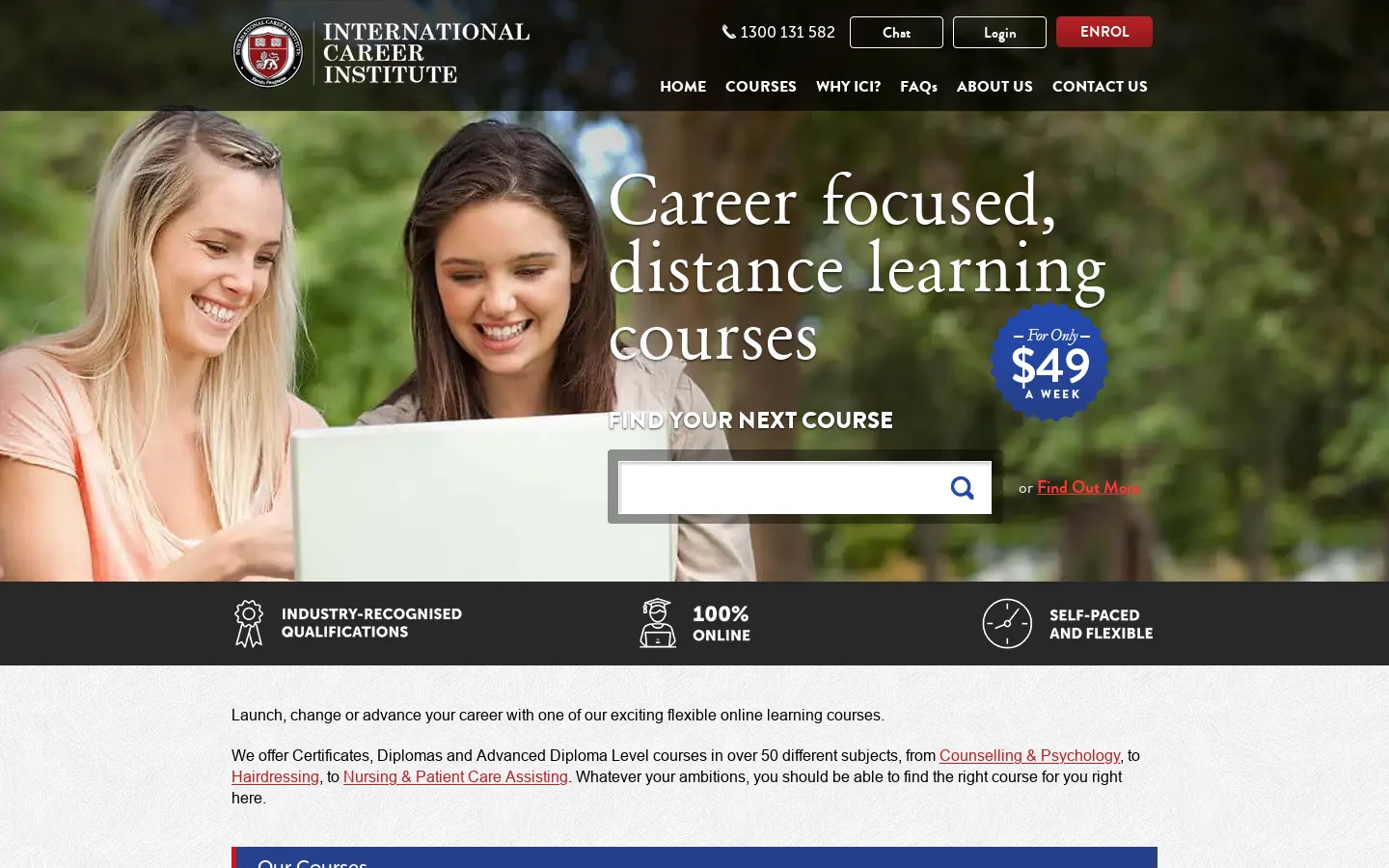Click the FIND YOUR NEXT COURSE heading

coord(750,420)
